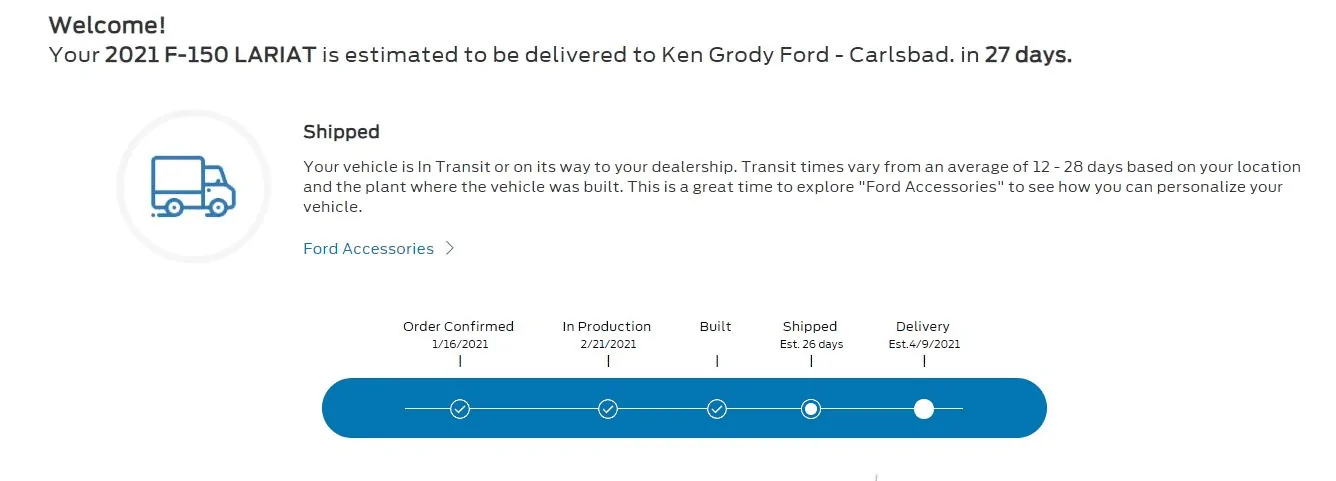Click the Built stage label
Screen dimensions: 1336x481
[x=716, y=326]
